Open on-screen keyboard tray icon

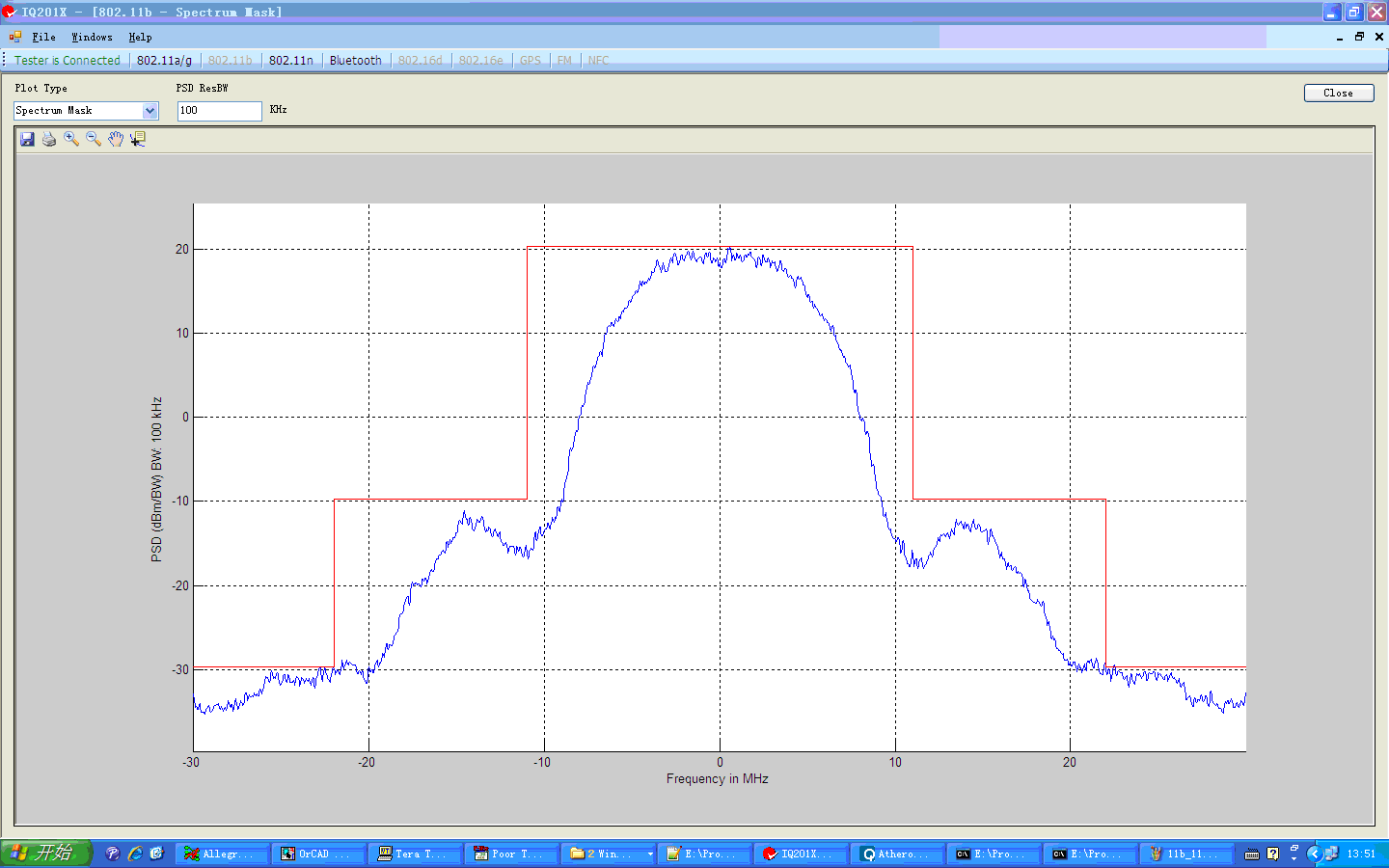[1252, 854]
